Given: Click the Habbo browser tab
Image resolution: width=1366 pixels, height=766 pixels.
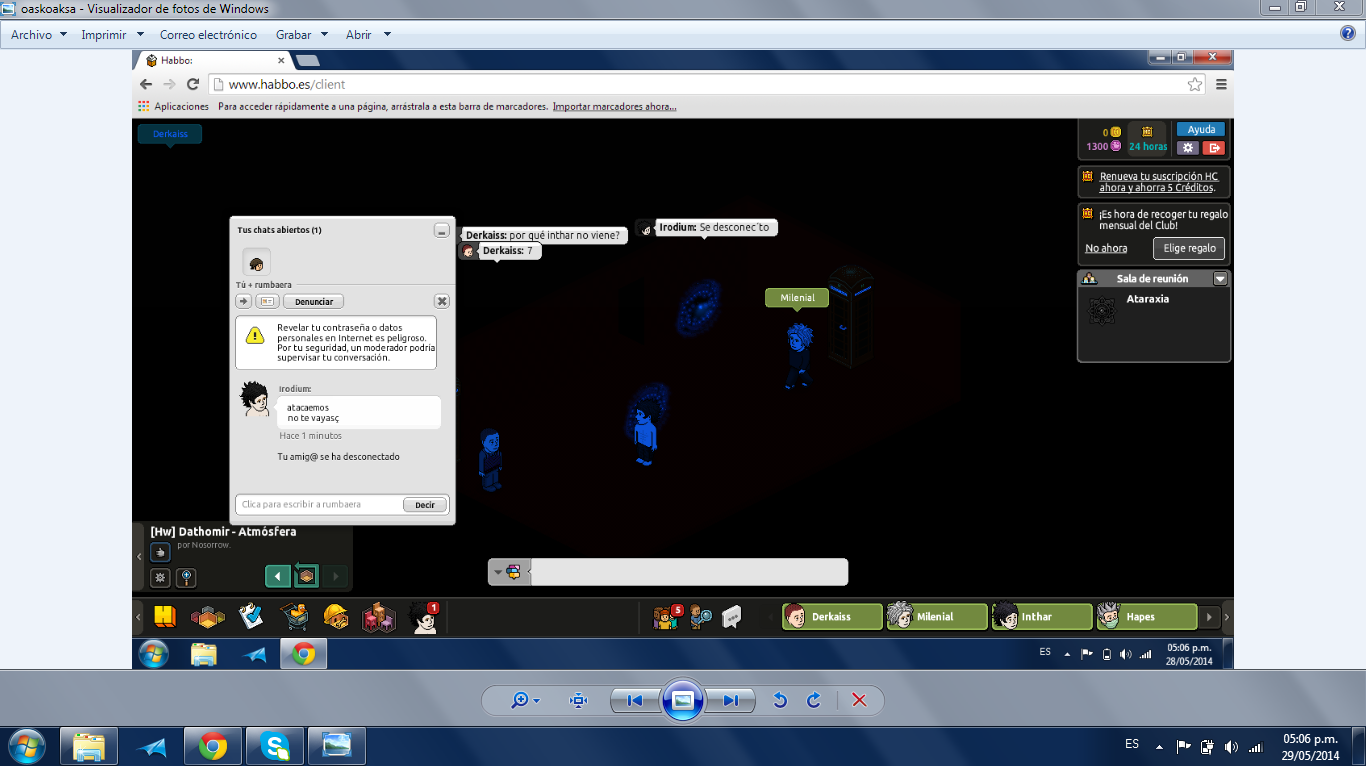Looking at the screenshot, I should tap(212, 60).
